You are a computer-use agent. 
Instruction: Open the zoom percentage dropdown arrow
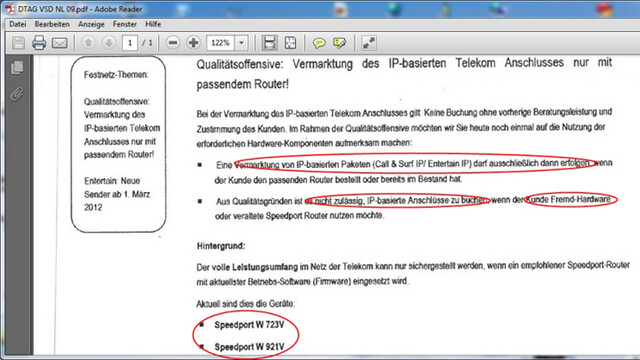(x=241, y=43)
